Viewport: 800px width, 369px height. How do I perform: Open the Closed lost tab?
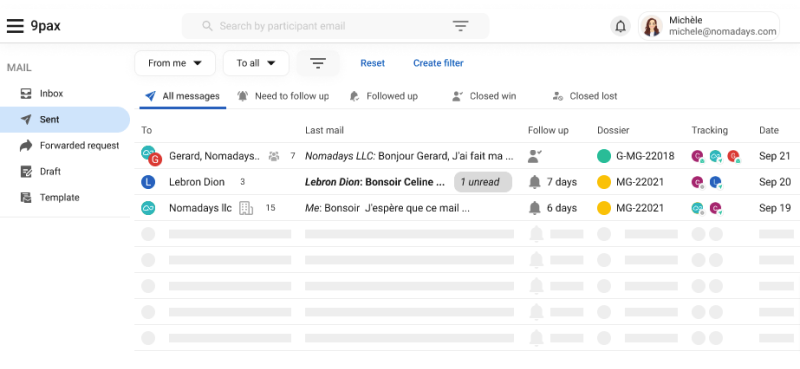click(585, 96)
